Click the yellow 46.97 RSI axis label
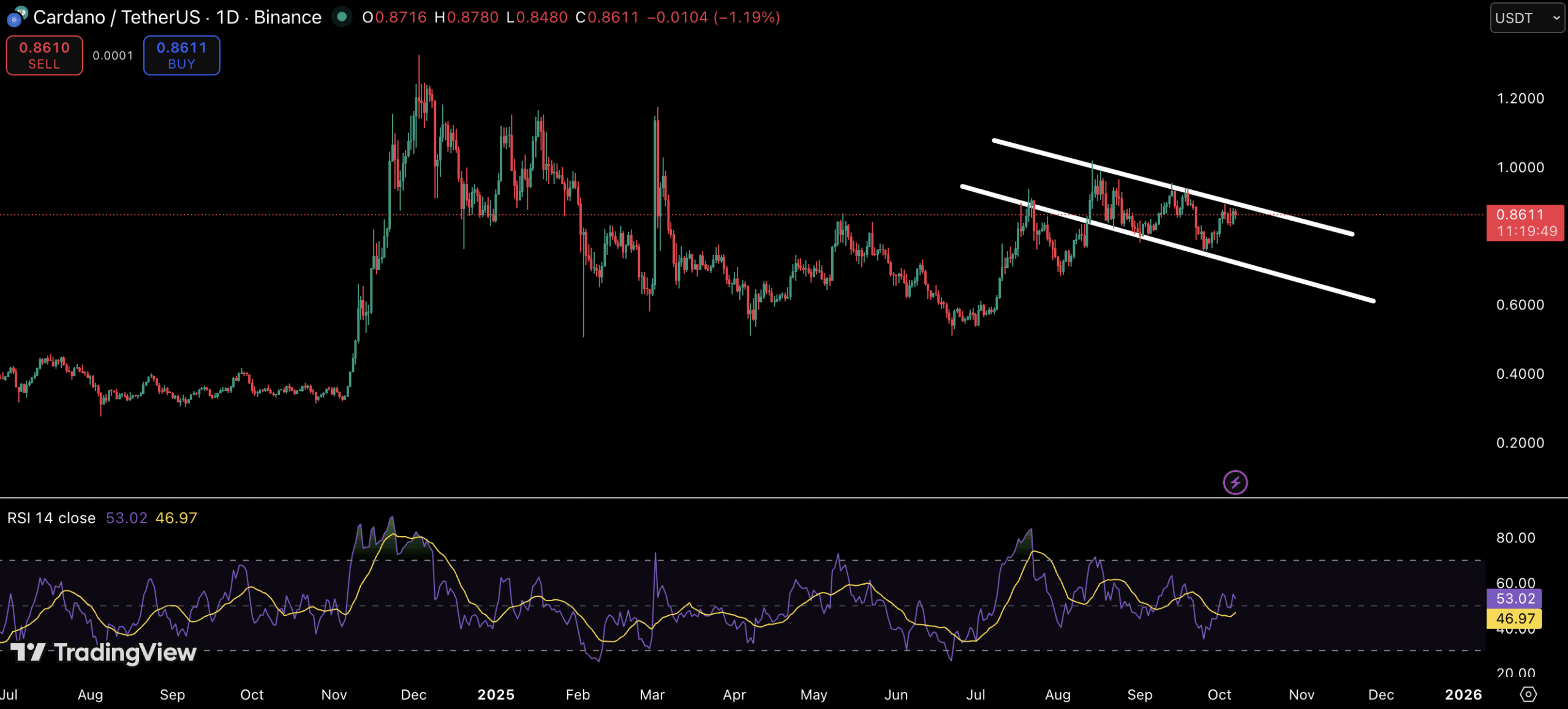Screen dimensions: 1568x709 coord(1515,618)
